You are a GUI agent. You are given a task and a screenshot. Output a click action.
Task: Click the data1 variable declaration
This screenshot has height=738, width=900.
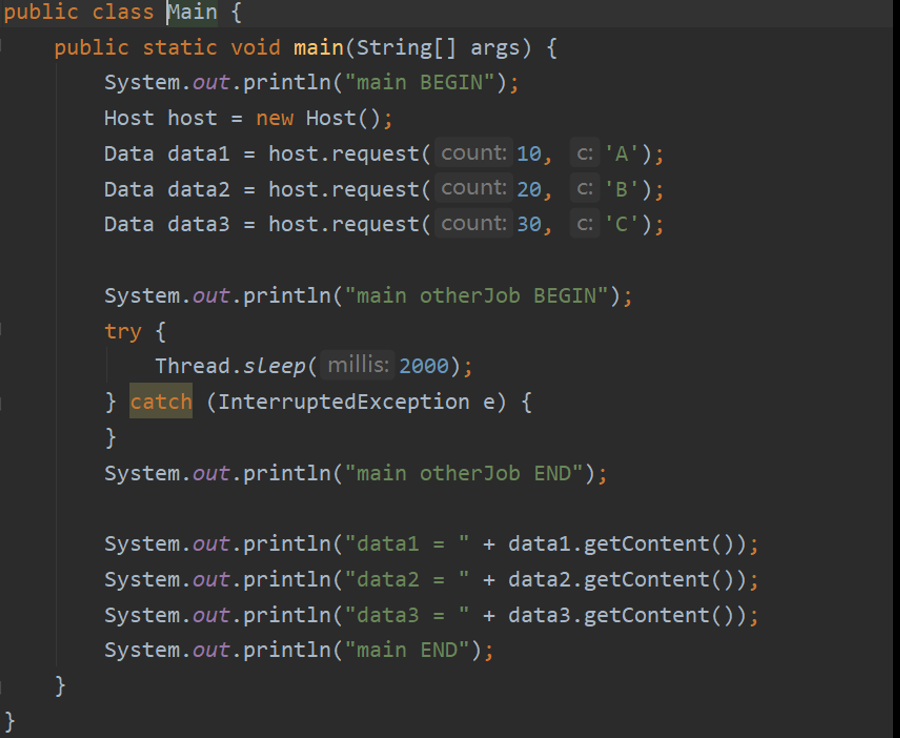198,154
